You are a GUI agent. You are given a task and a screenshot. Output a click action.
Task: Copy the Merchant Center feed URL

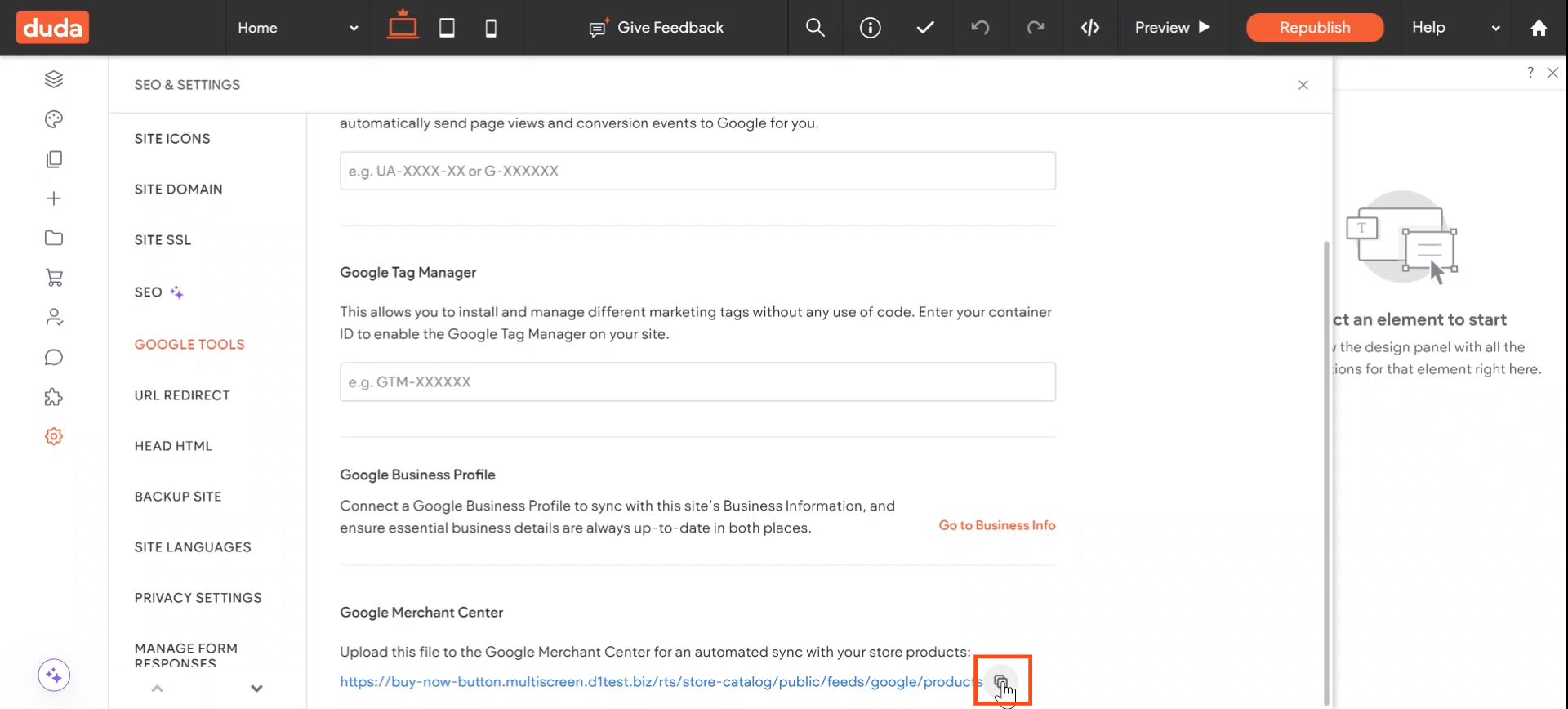[x=1000, y=681]
